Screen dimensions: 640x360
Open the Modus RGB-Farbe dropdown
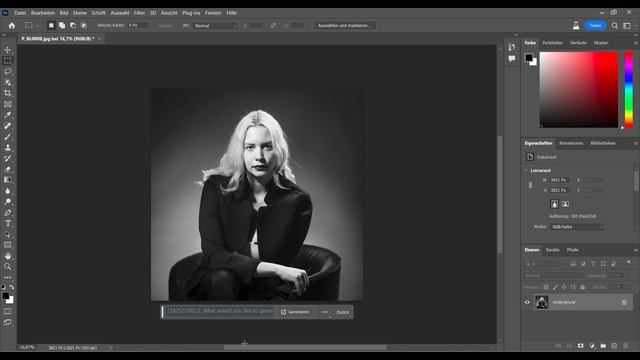(577, 227)
